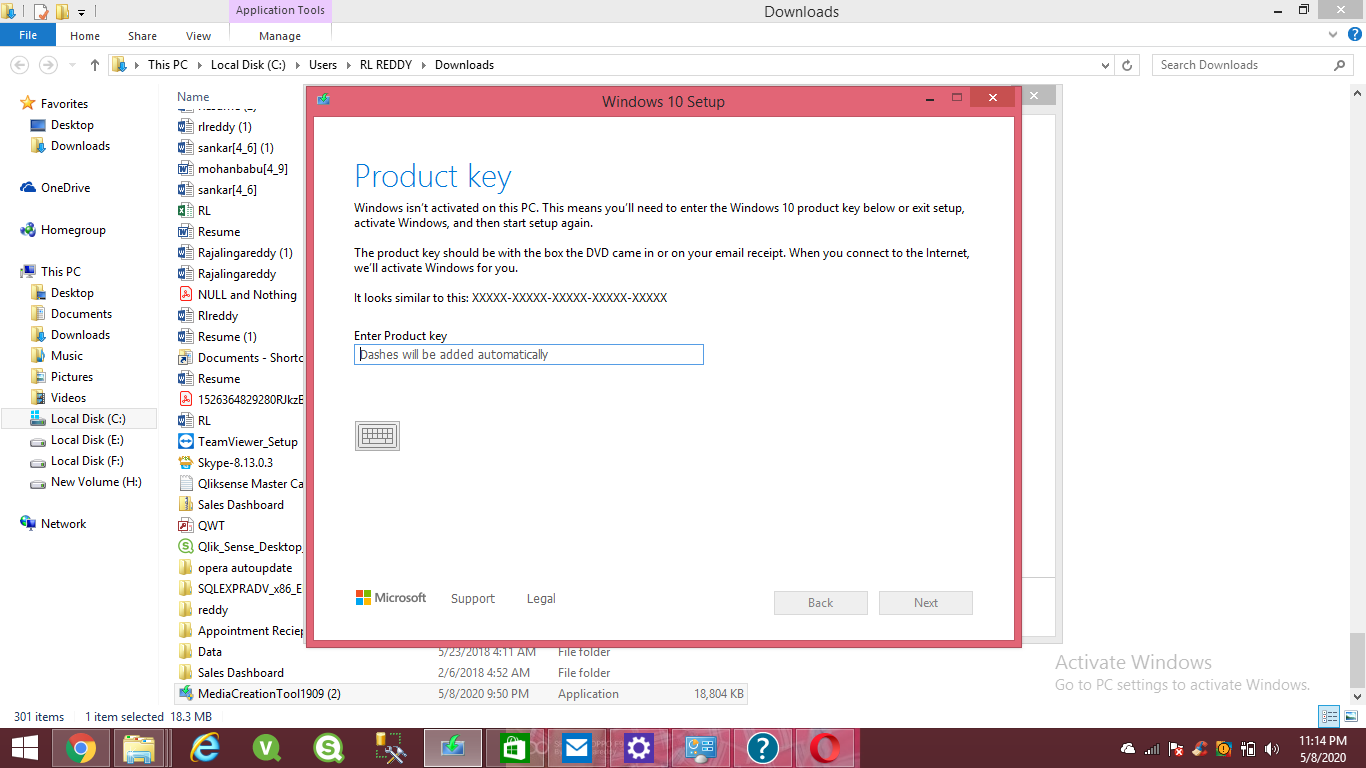Open the Support link in Setup
The image size is (1366, 768).
tap(473, 599)
